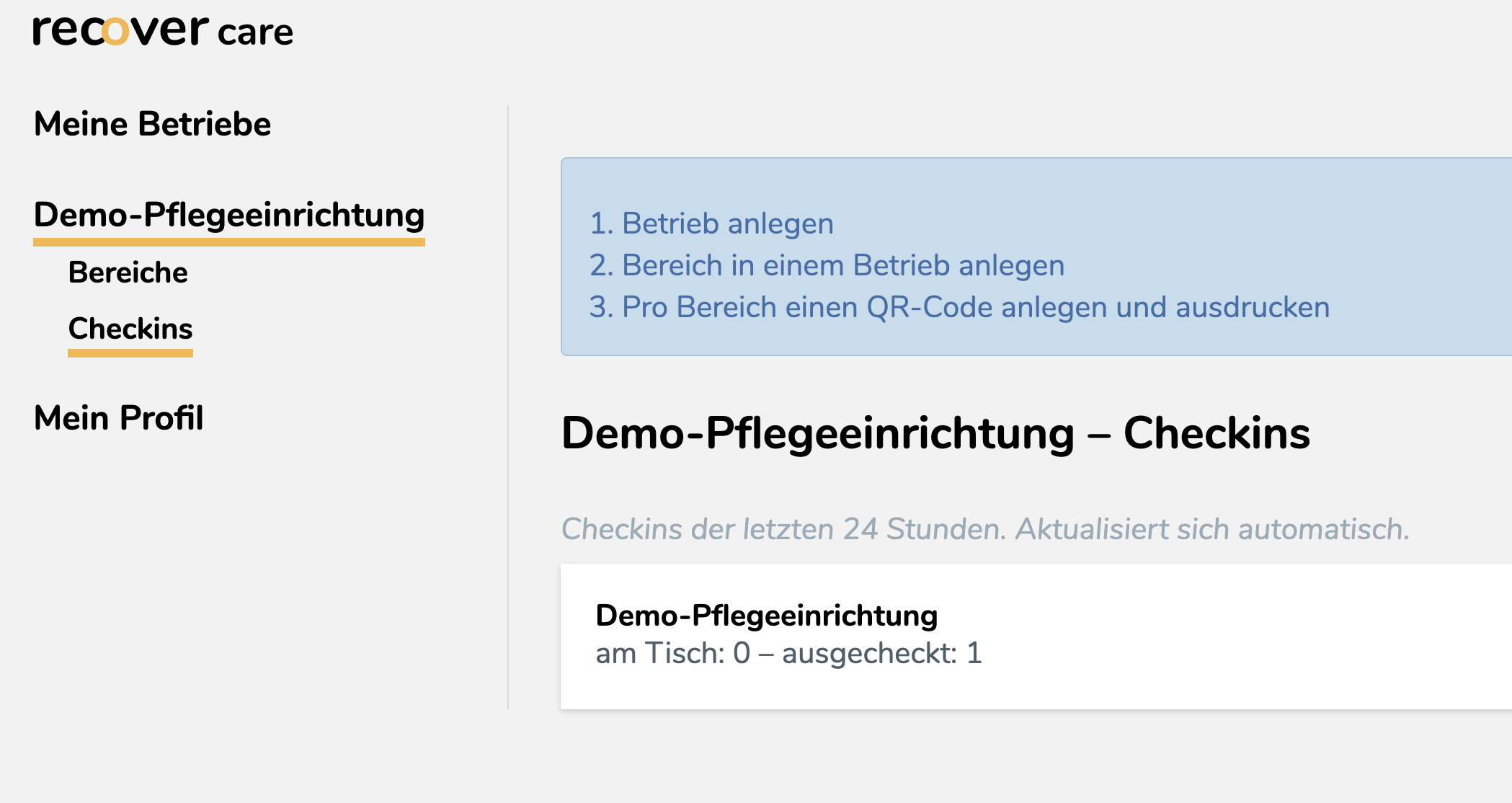
Task: Open Mein Profil
Action: [119, 418]
